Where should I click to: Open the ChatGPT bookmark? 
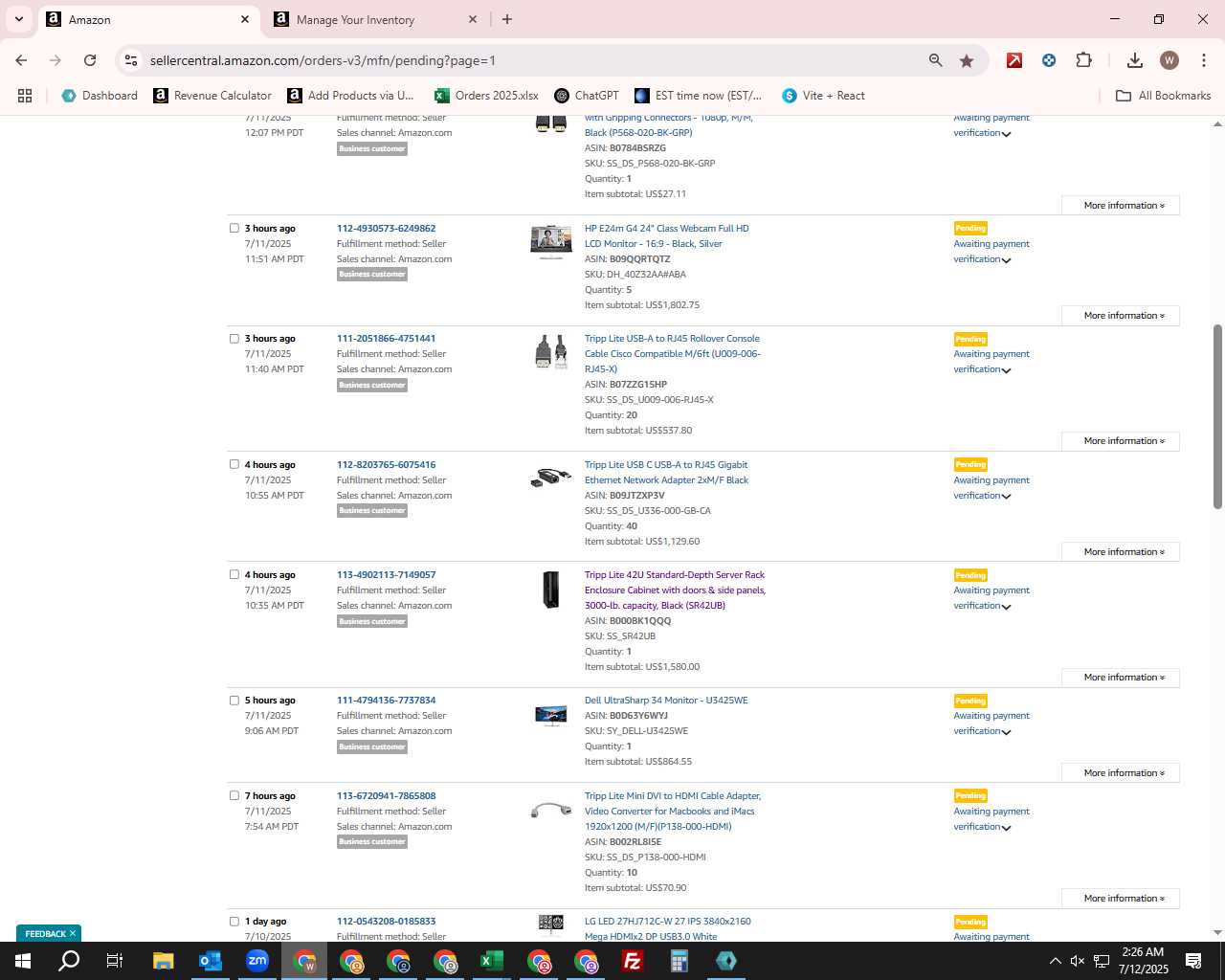[586, 96]
